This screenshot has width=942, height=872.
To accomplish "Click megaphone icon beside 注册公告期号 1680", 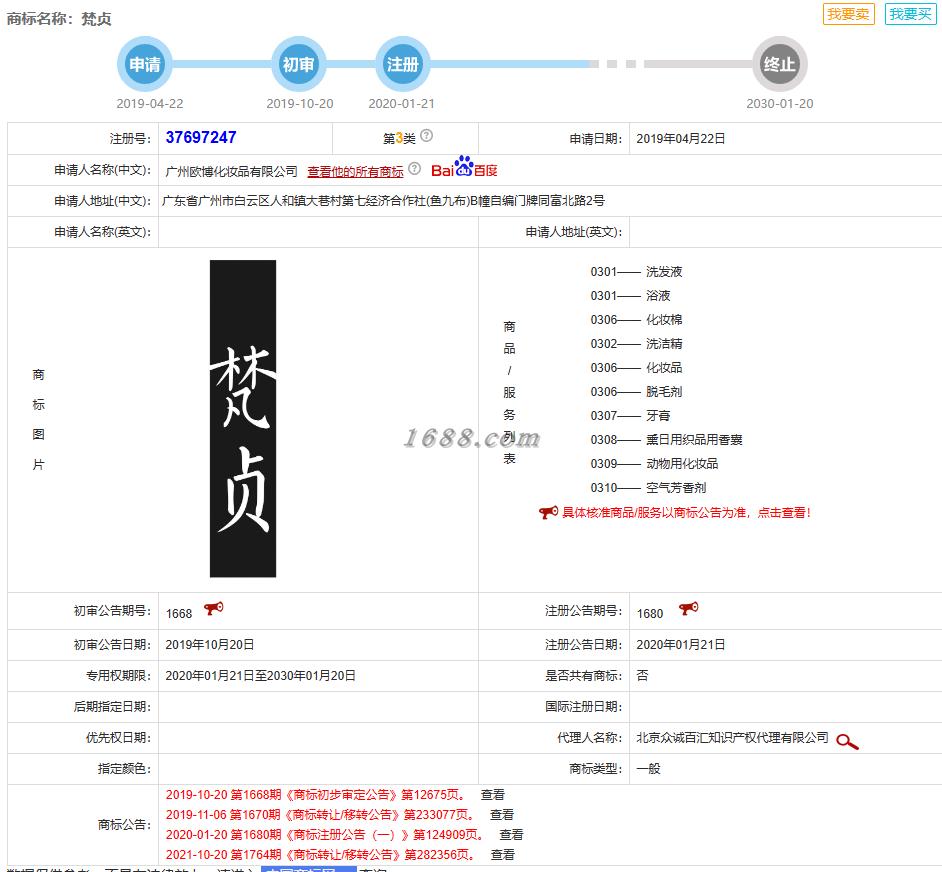I will pos(688,608).
